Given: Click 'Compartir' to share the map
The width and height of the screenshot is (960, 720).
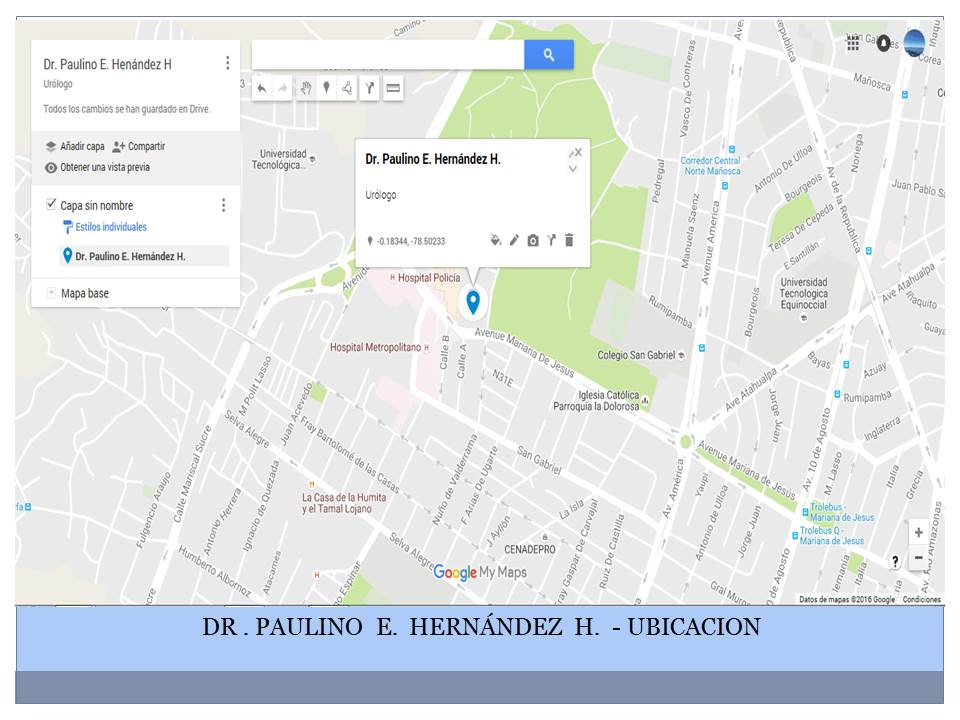Looking at the screenshot, I should point(139,146).
